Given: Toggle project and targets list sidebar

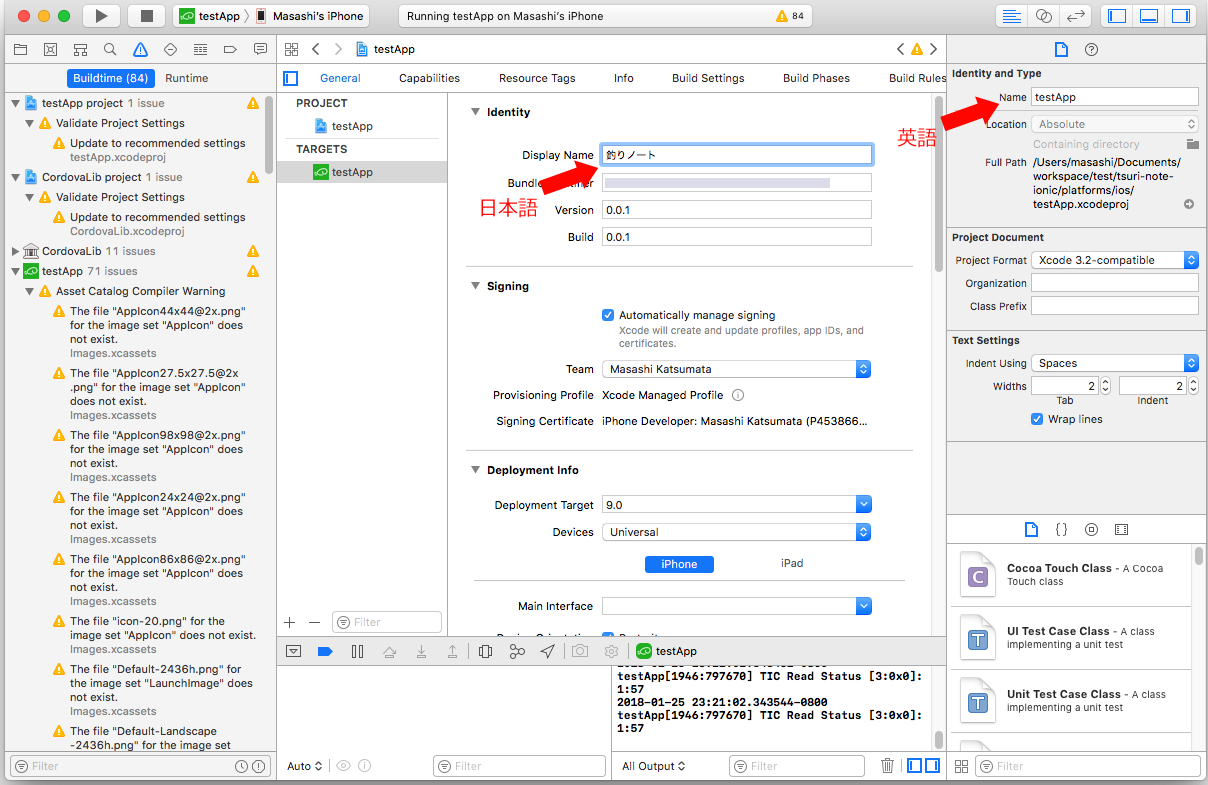Looking at the screenshot, I should click(x=291, y=78).
